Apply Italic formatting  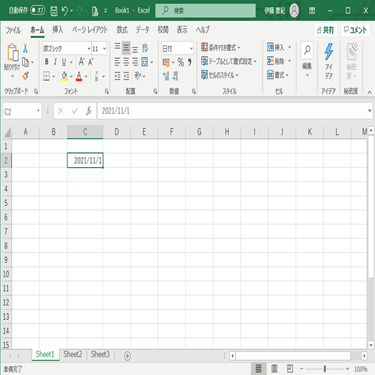[55, 62]
